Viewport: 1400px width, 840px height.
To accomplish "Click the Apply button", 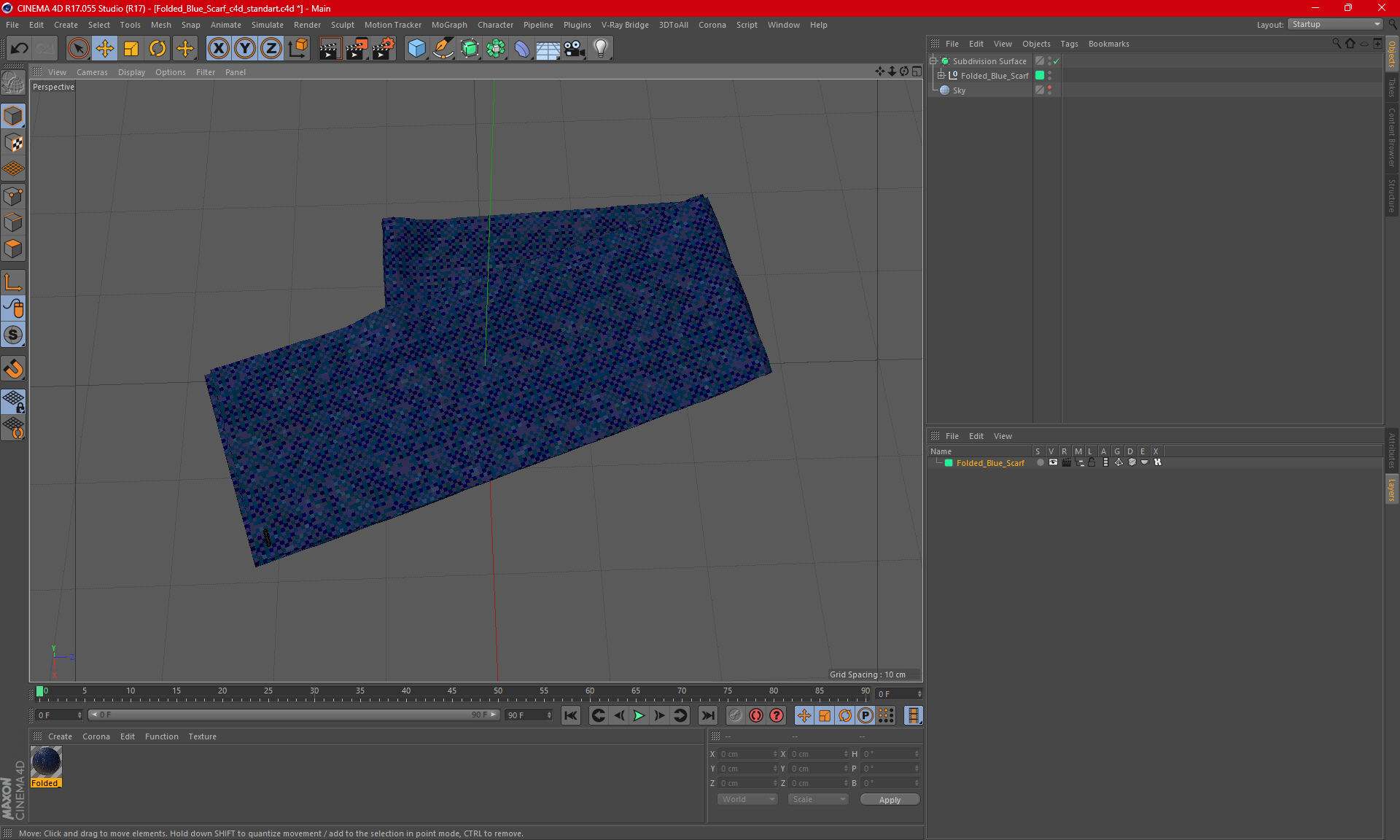I will coord(890,800).
